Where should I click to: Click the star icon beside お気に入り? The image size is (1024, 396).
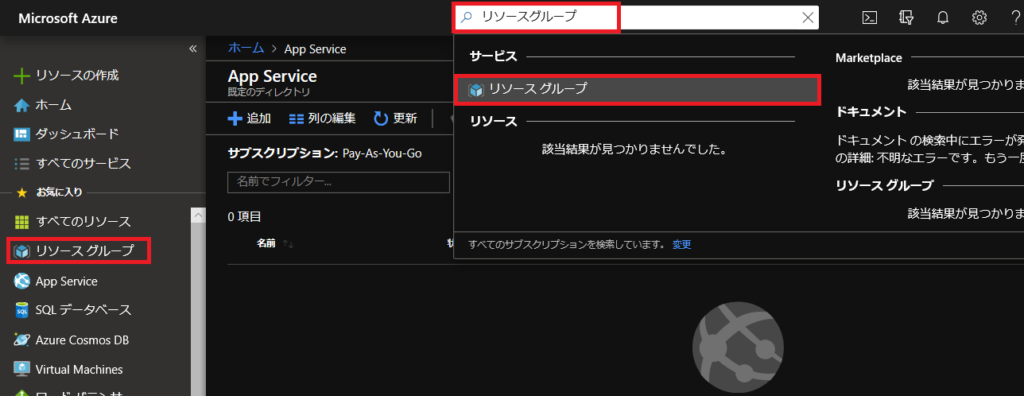[22, 193]
